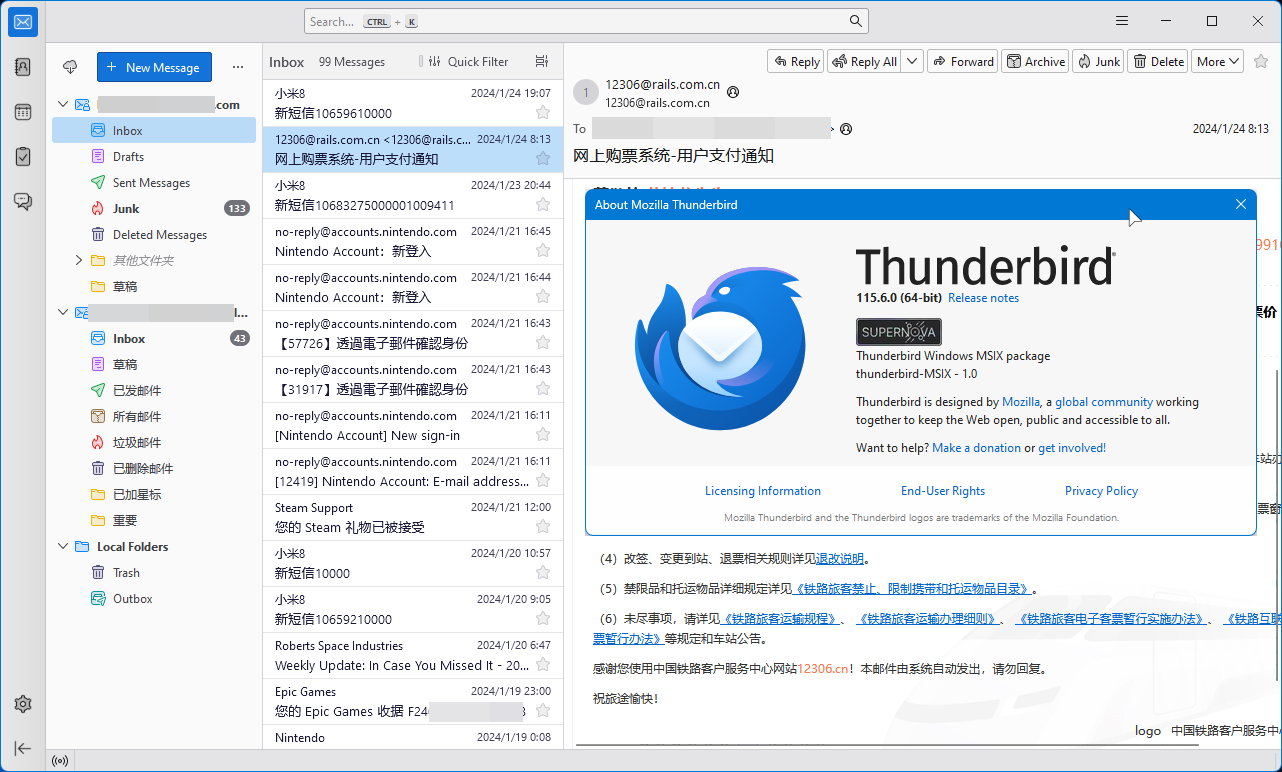
Task: Archive the current message
Action: (x=1035, y=61)
